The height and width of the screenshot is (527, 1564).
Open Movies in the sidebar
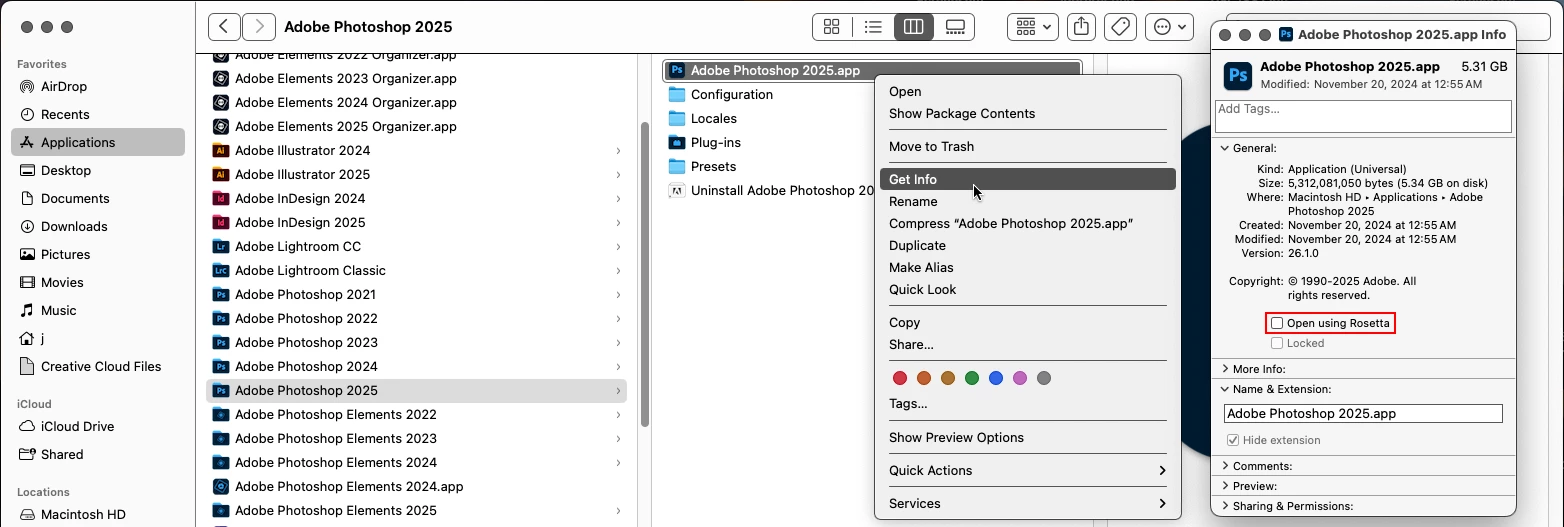click(x=98, y=282)
